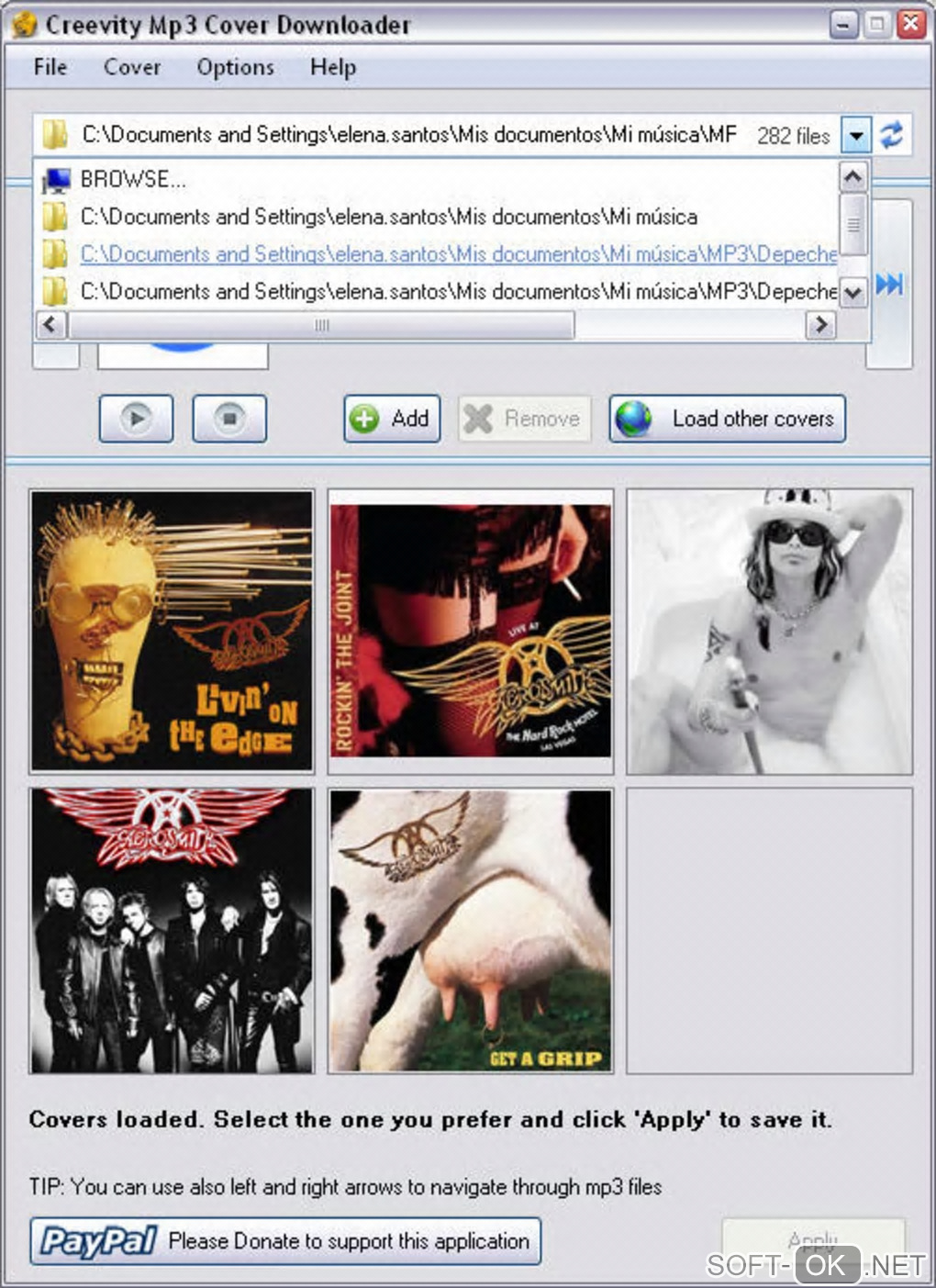936x1288 pixels.
Task: Click the Apply button
Action: pyautogui.click(x=813, y=1242)
